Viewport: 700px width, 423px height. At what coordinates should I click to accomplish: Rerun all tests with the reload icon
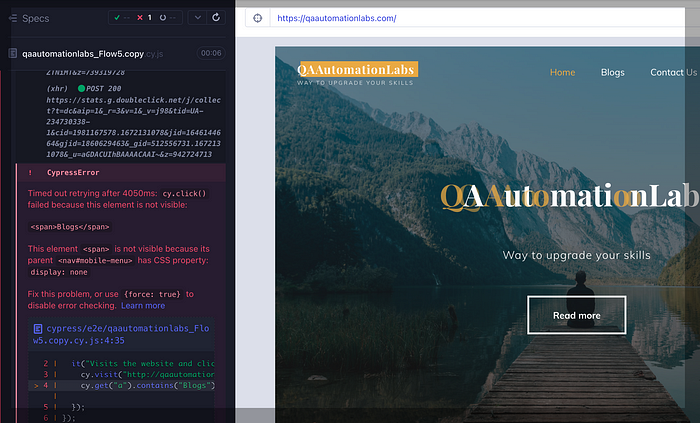(x=216, y=17)
